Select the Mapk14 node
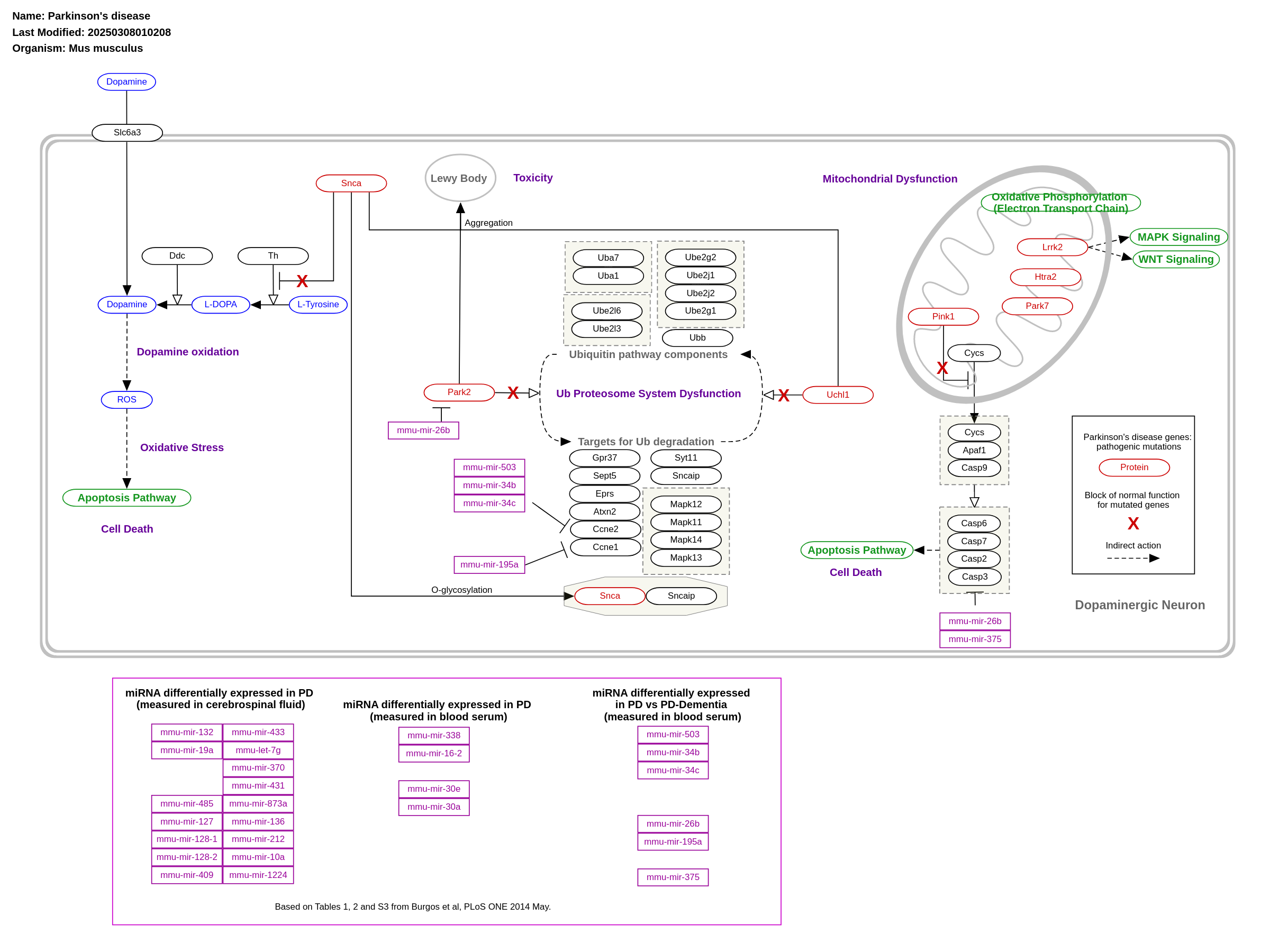1270x952 pixels. click(686, 539)
